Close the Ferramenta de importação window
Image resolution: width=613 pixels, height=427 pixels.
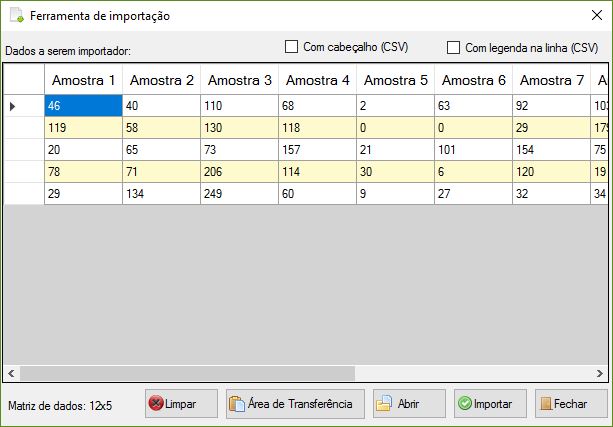tap(590, 16)
